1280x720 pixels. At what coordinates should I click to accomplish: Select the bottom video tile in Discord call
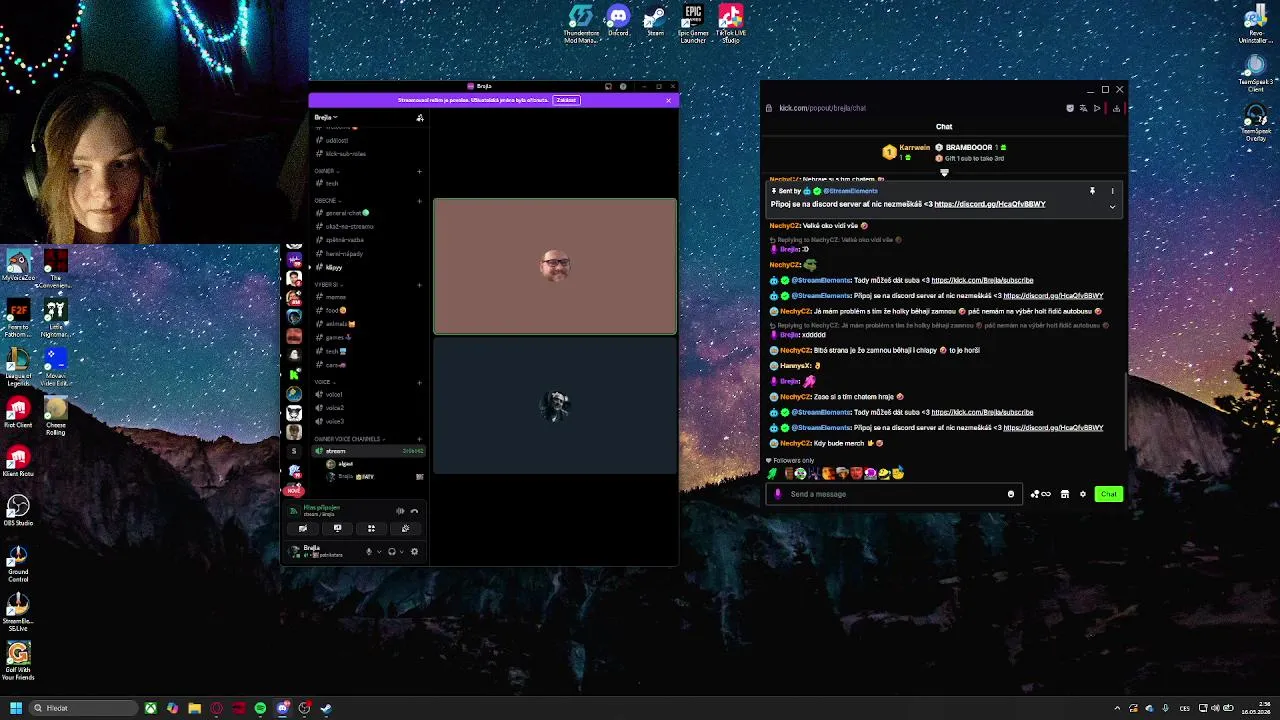tap(555, 405)
